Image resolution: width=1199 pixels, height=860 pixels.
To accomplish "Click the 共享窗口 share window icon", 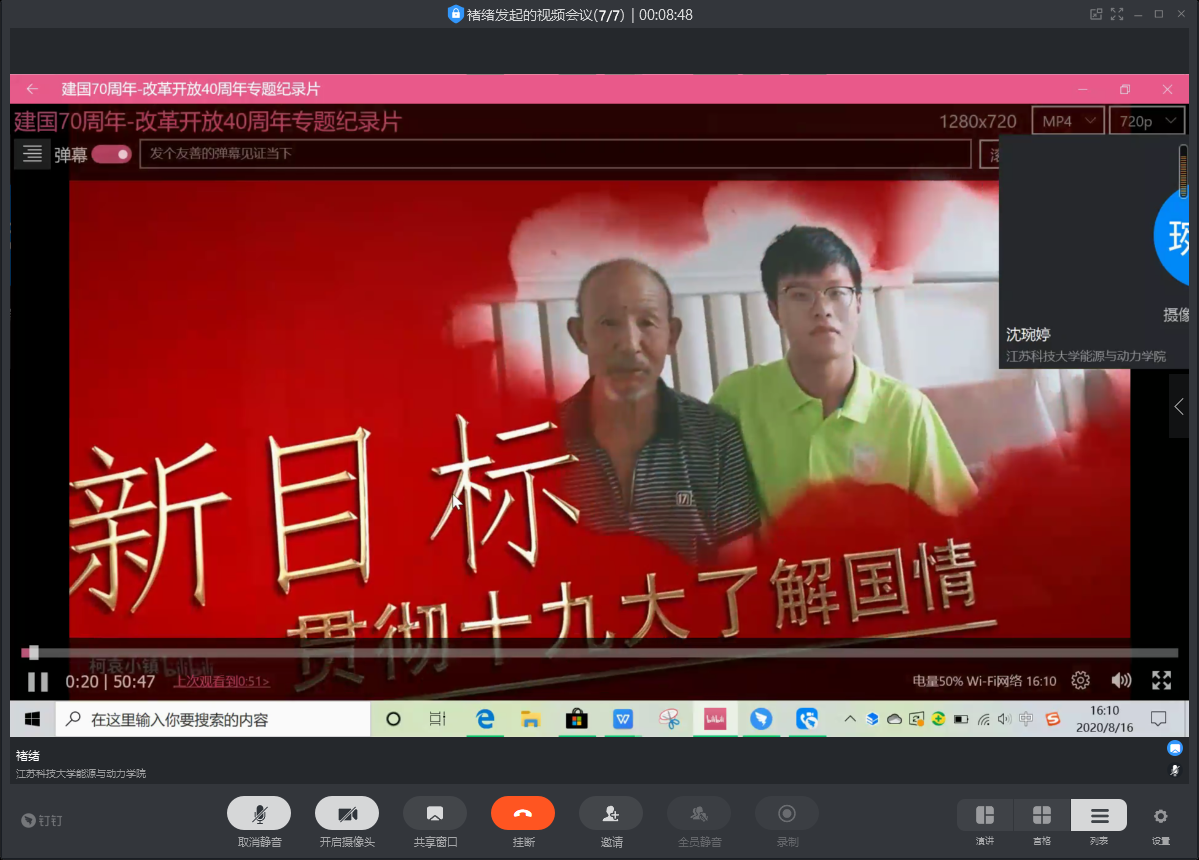I will [435, 814].
